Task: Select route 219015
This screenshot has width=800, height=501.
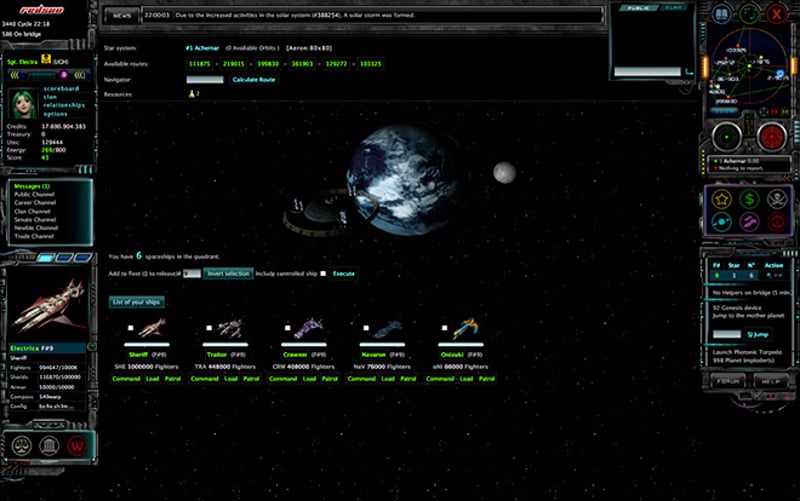Action: coord(234,64)
